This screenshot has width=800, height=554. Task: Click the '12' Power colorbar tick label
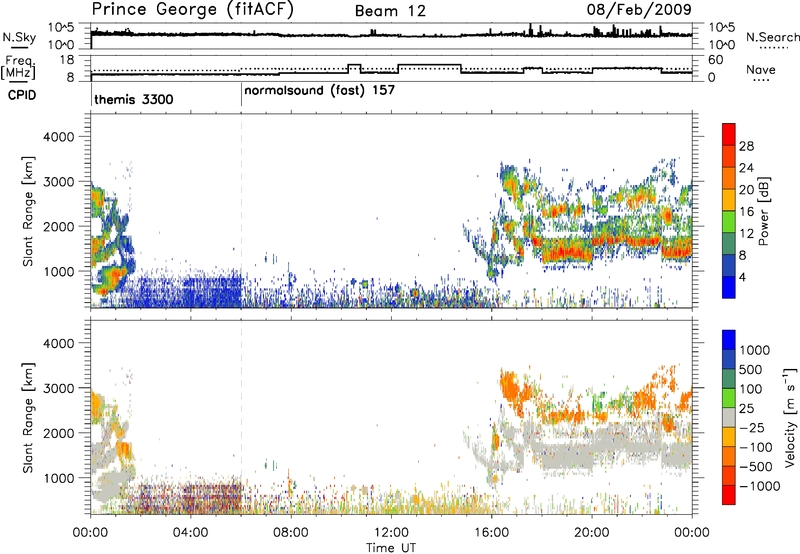tap(746, 233)
